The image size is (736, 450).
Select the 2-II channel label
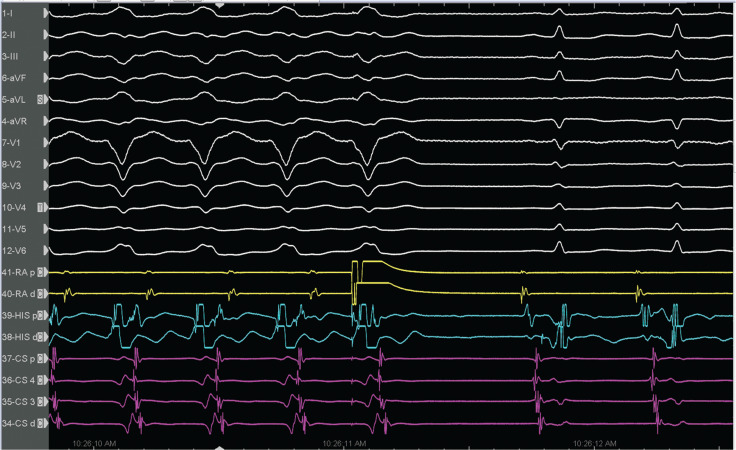click(x=14, y=35)
